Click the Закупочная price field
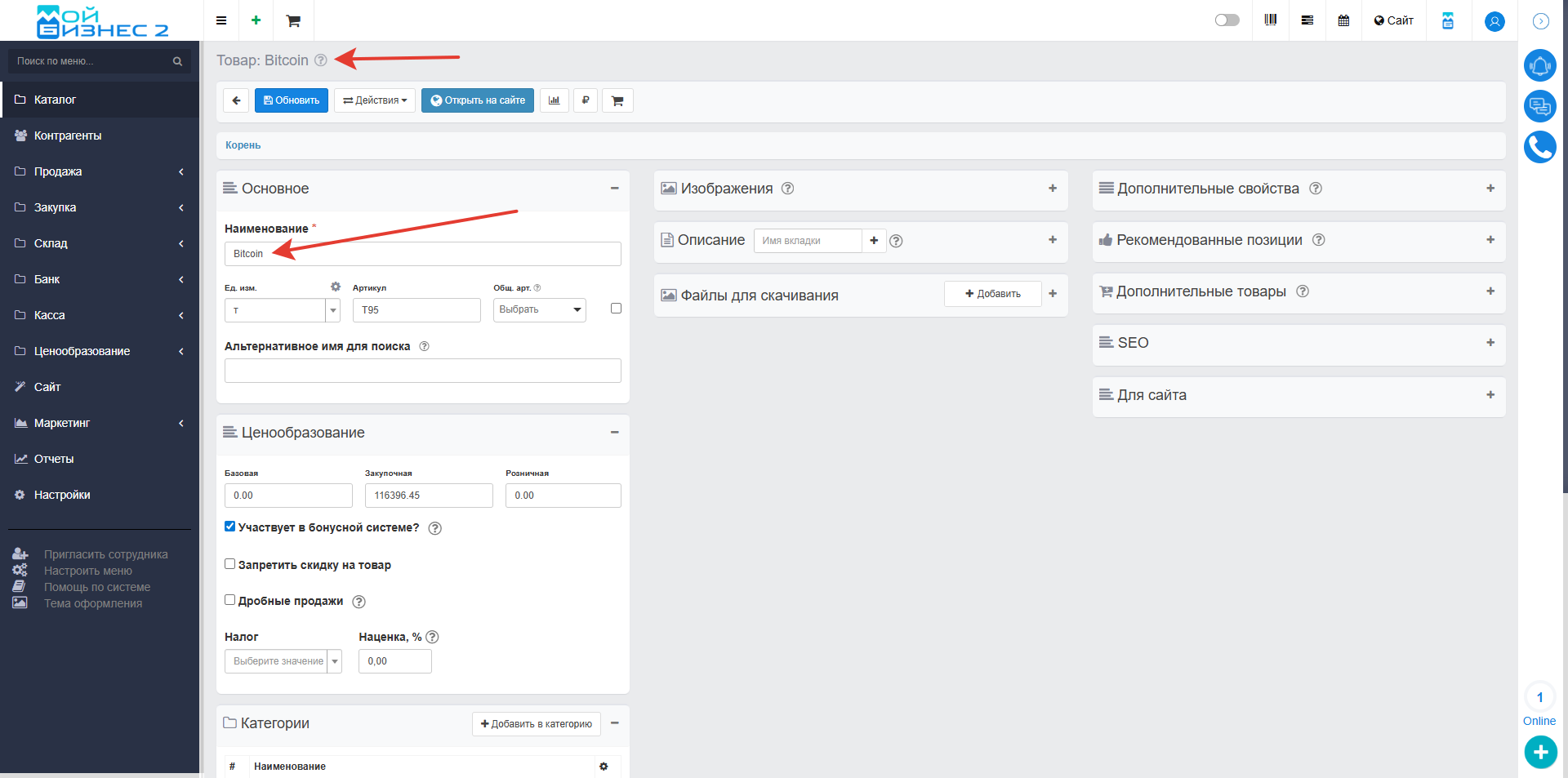 click(429, 496)
